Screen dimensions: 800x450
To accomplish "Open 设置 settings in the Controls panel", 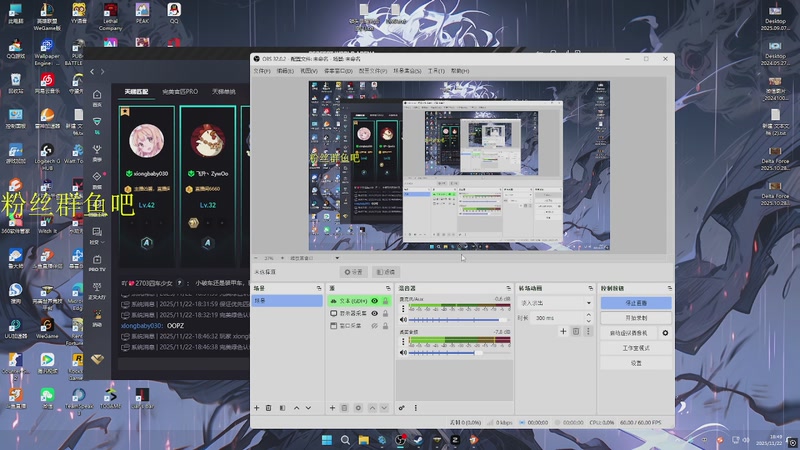I will [636, 363].
